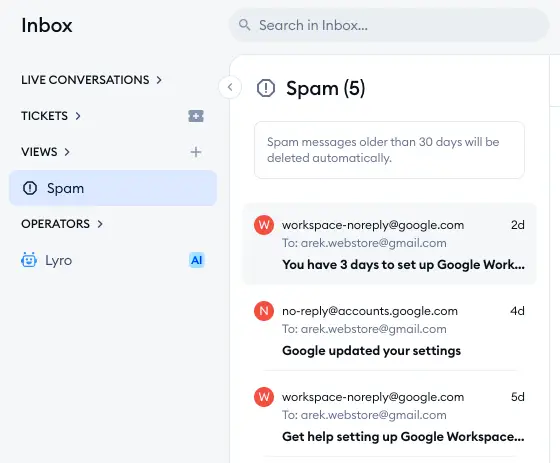Click the Spam (5) heading
This screenshot has height=463, width=560.
pyautogui.click(x=326, y=88)
